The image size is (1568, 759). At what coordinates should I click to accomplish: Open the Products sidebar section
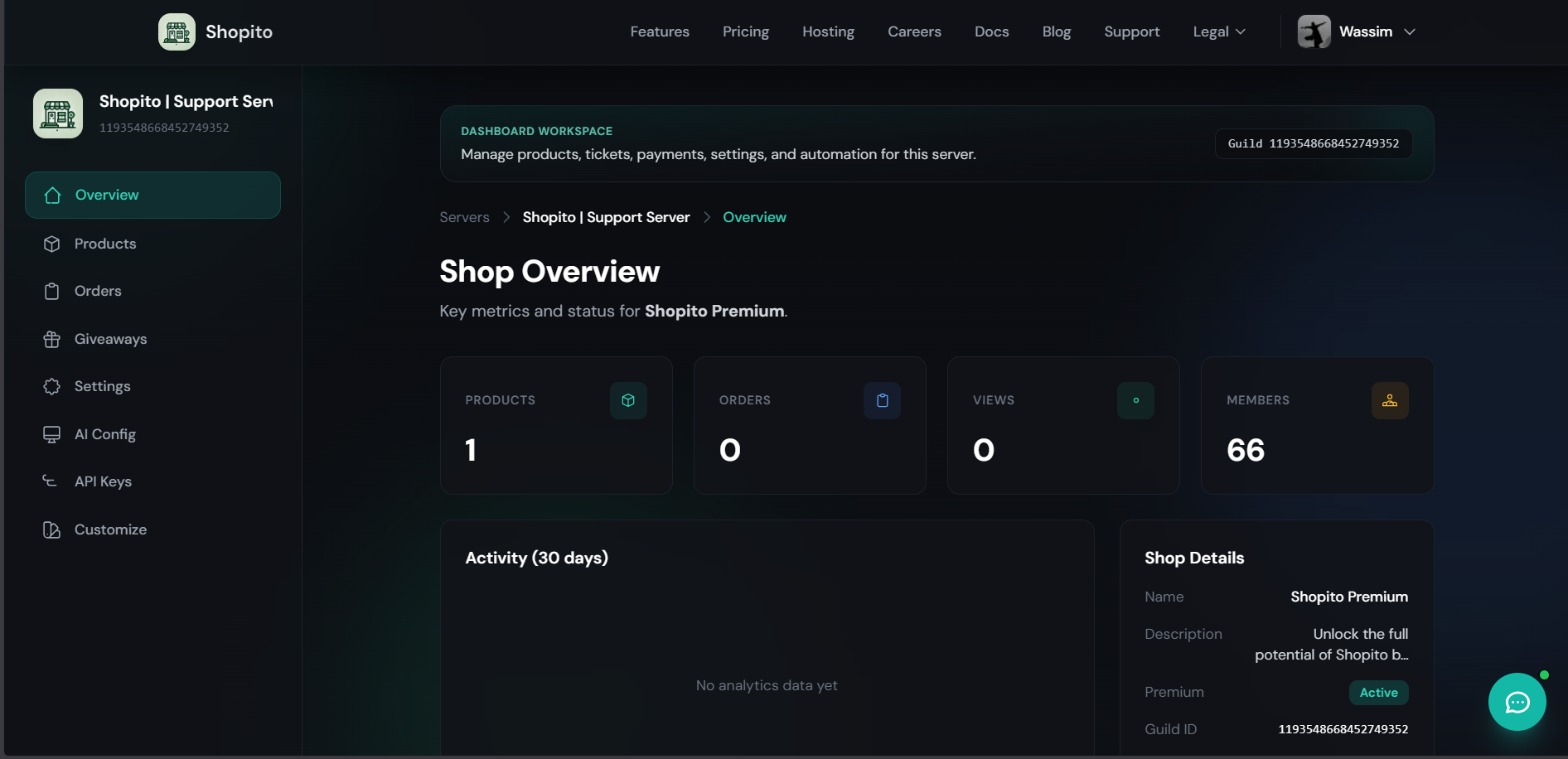pyautogui.click(x=105, y=244)
